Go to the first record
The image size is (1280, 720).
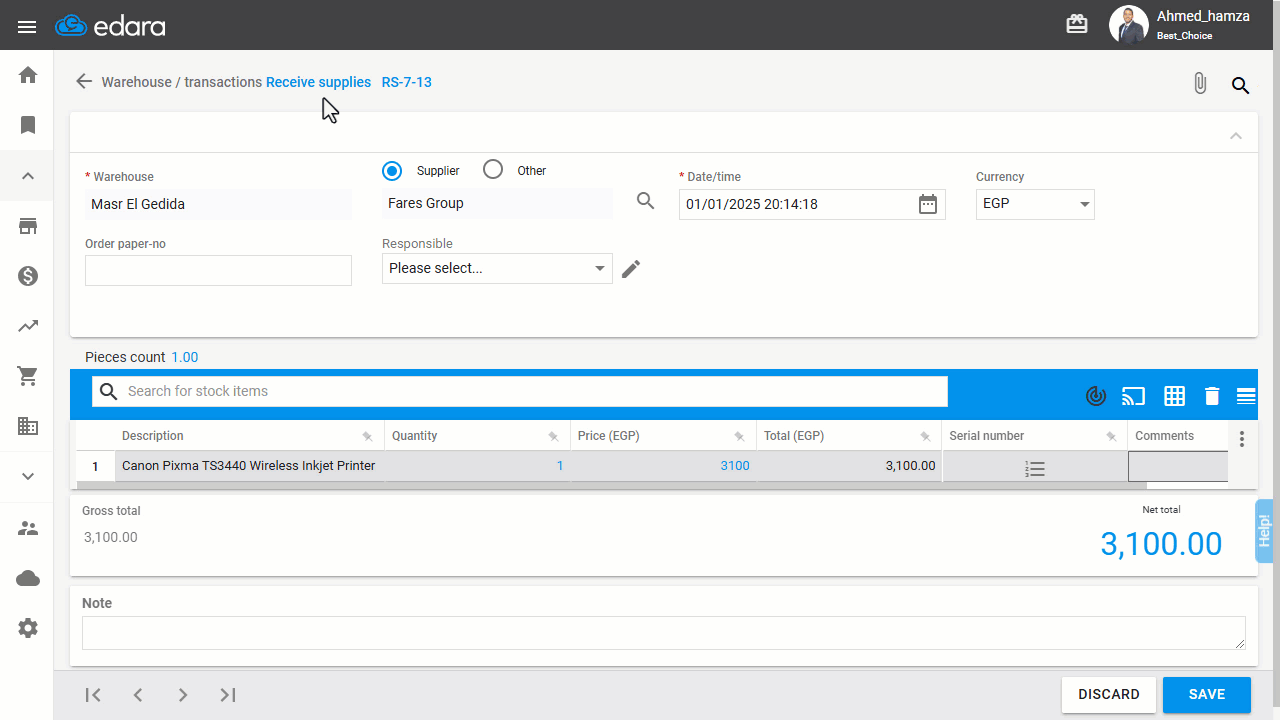tap(93, 695)
